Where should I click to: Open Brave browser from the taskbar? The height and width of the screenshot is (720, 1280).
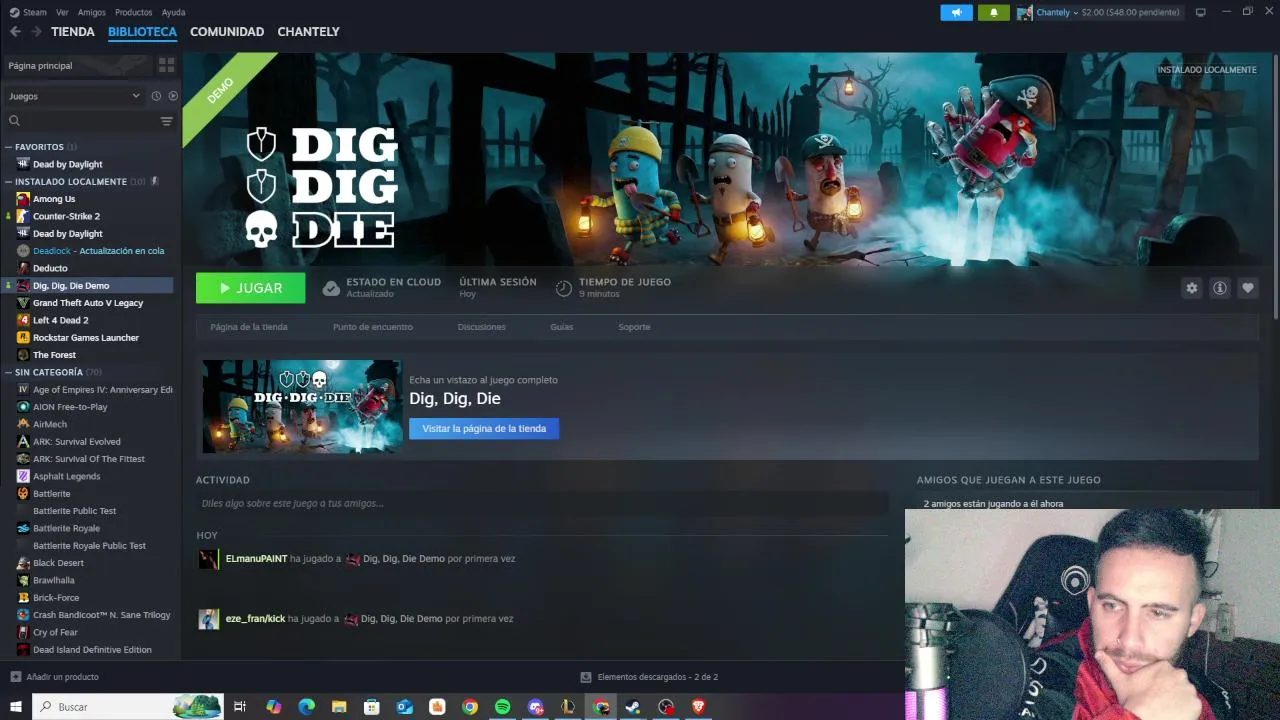tap(699, 707)
